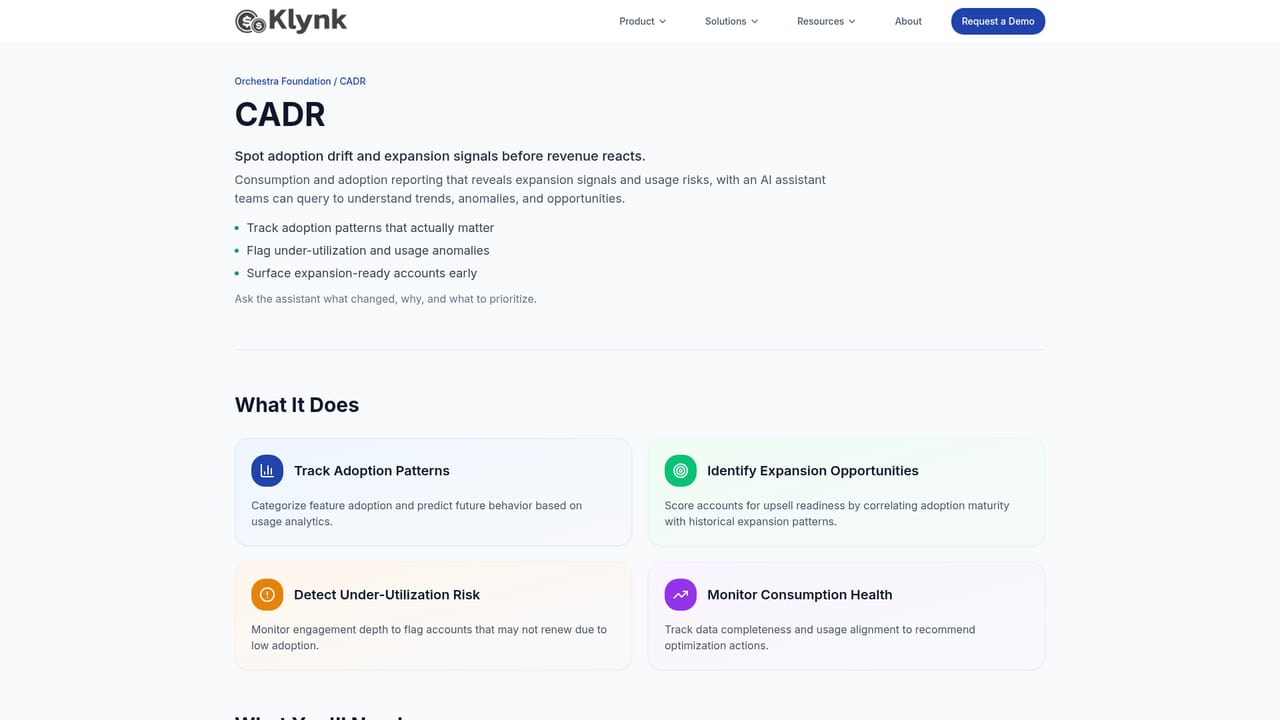Click 'Flag under-utilization and usage anomalies' bullet
Viewport: 1280px width, 720px height.
coord(368,251)
